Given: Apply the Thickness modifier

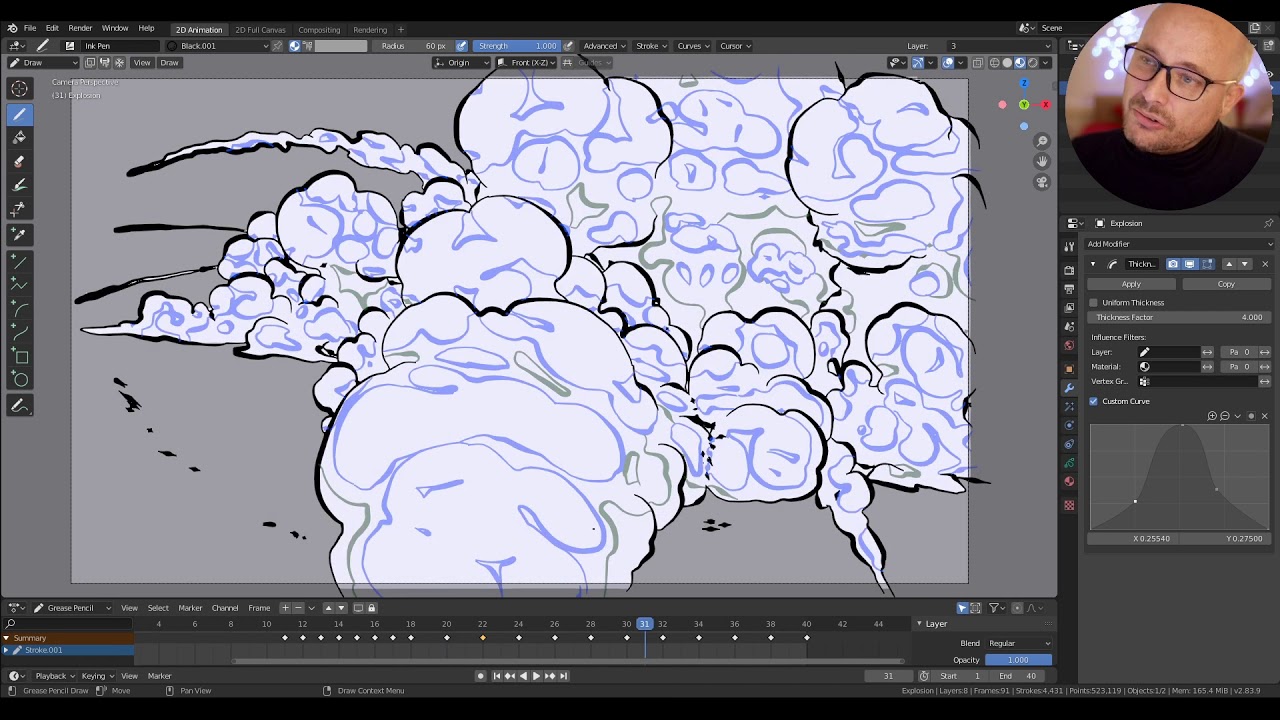Looking at the screenshot, I should pos(1131,284).
